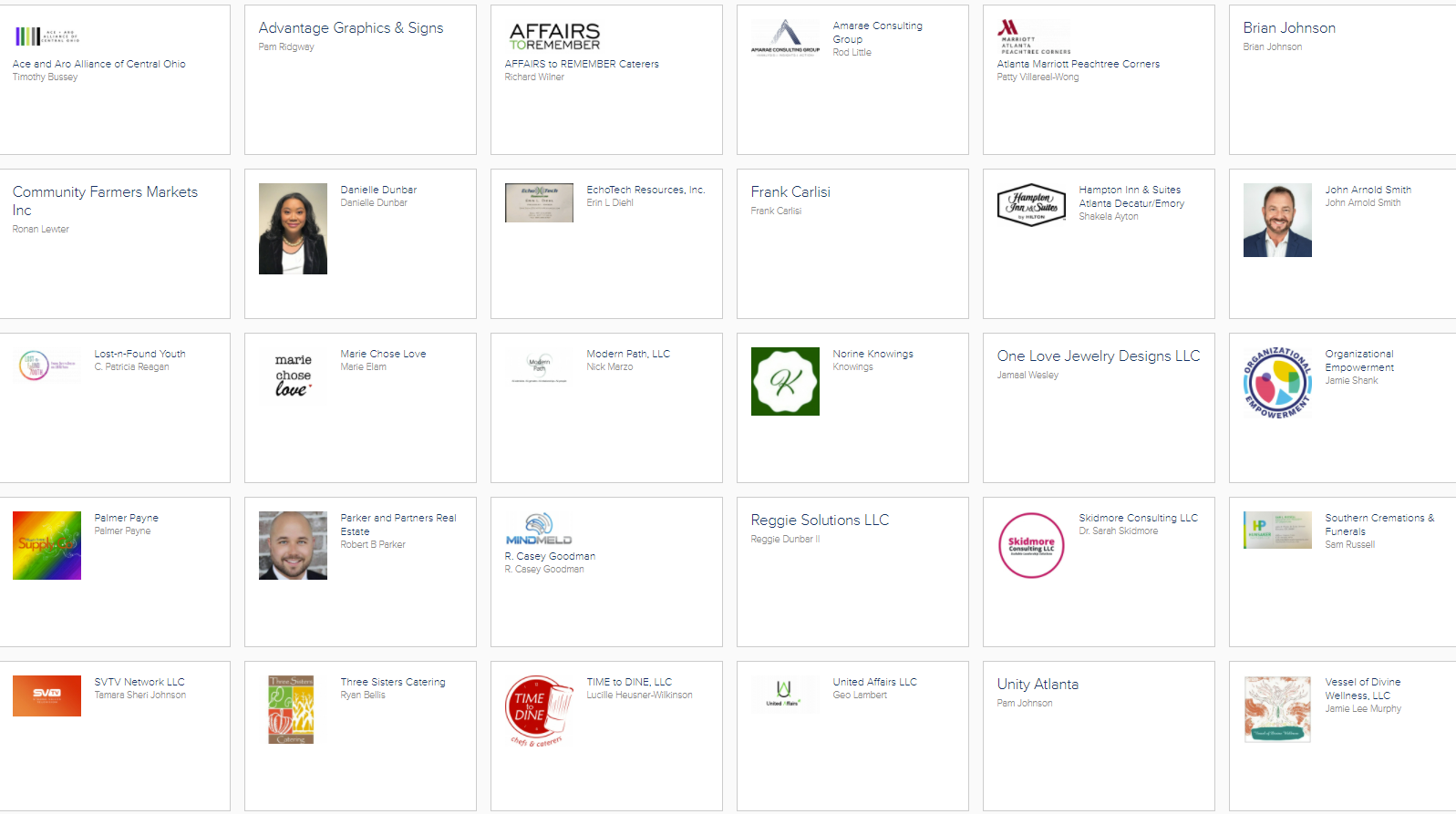Click the Atlanta Marriott Peachtree Corners title
1456x814 pixels.
tap(1079, 64)
